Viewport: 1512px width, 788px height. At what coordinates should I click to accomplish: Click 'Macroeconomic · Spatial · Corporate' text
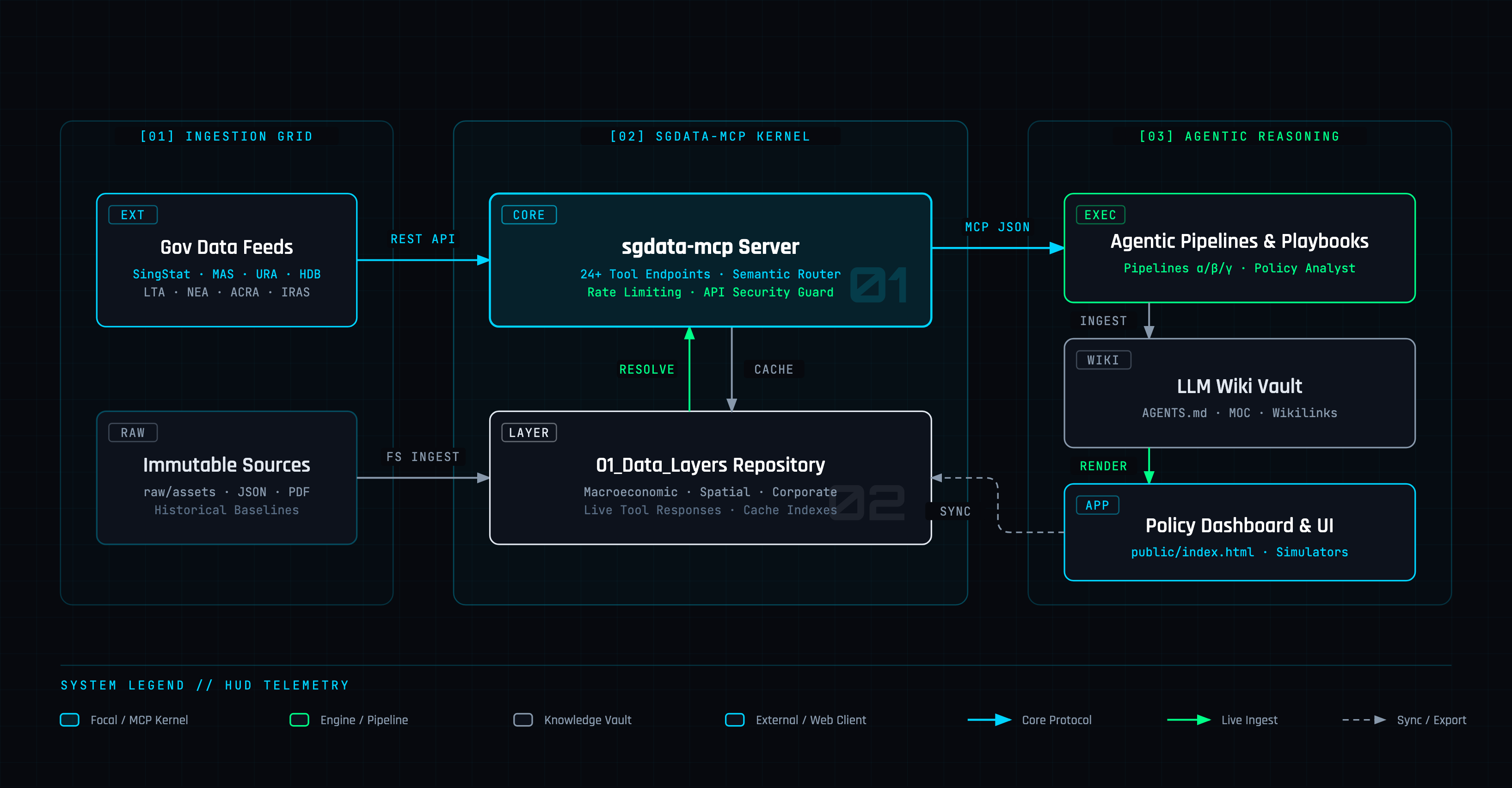(x=710, y=492)
